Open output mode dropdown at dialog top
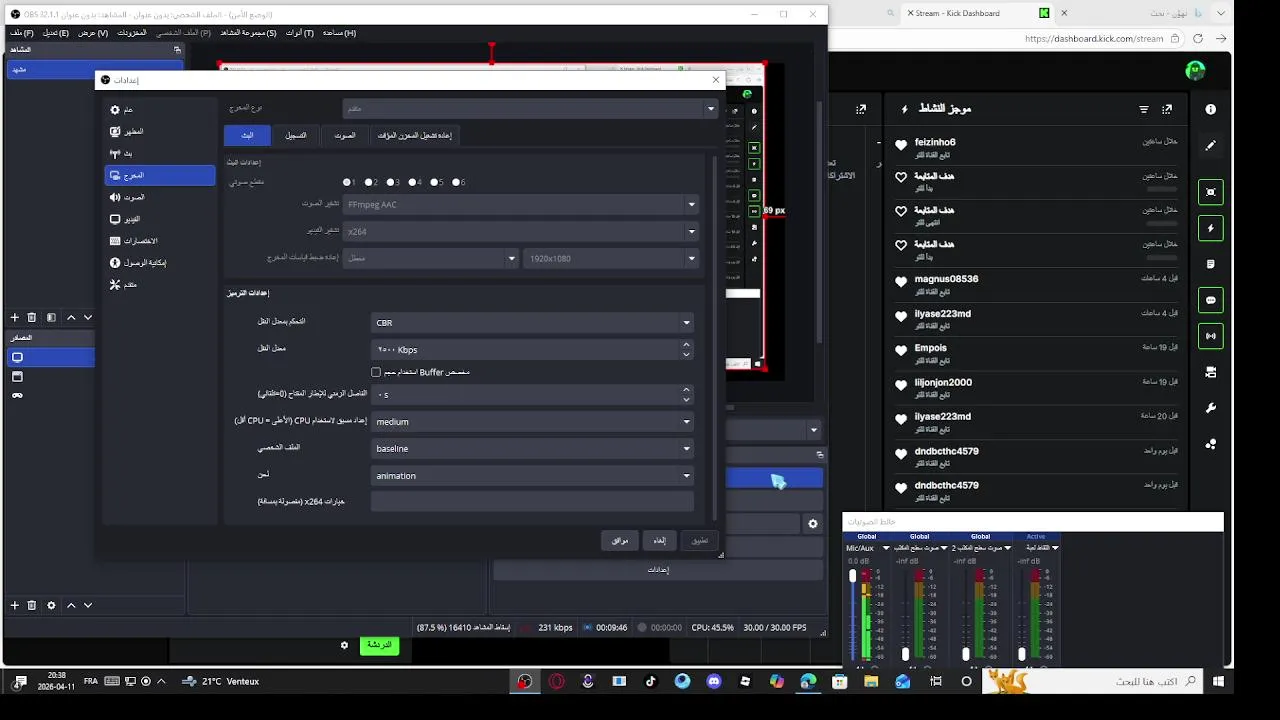 (x=530, y=108)
